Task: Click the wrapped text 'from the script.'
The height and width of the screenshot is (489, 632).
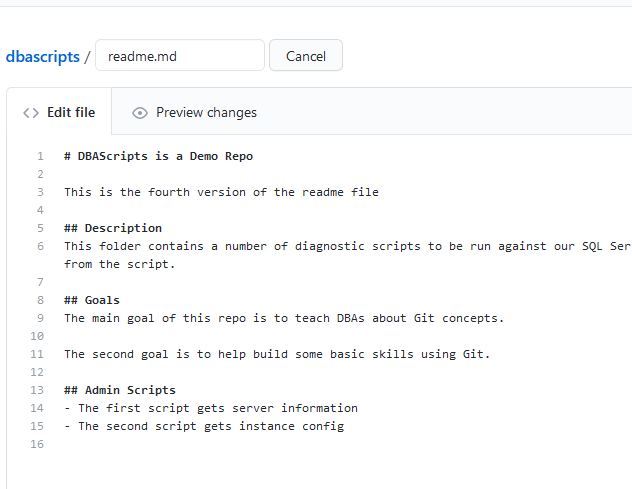Action: click(x=119, y=264)
